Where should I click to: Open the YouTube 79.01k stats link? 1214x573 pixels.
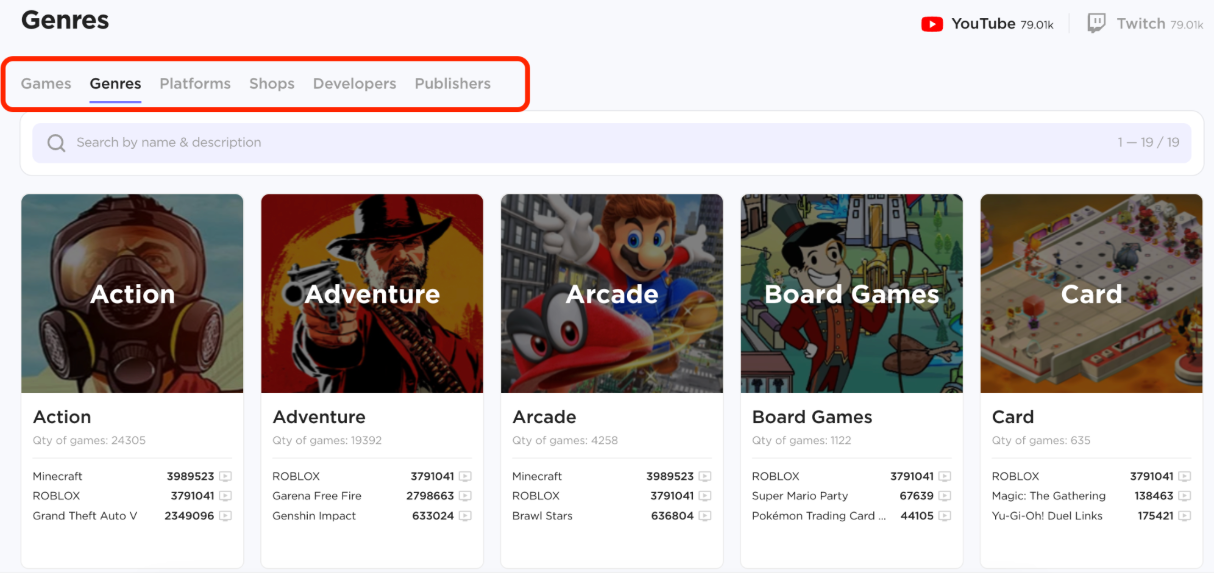pyautogui.click(x=987, y=24)
